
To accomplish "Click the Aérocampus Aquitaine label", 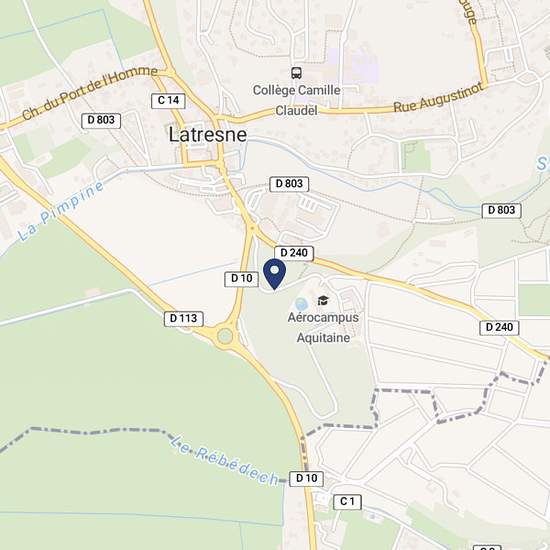I will click(x=323, y=328).
